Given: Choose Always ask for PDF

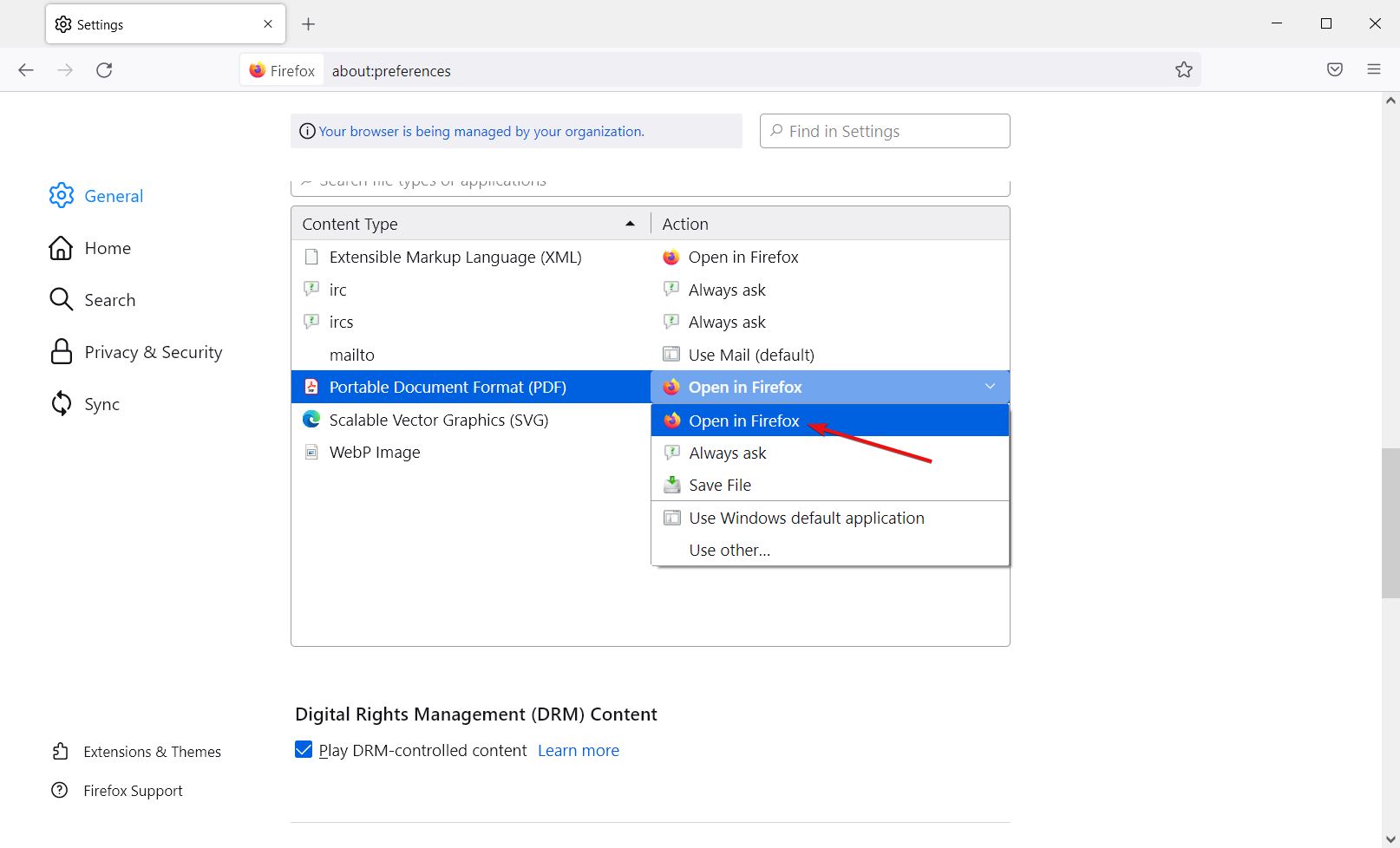Looking at the screenshot, I should pos(830,453).
